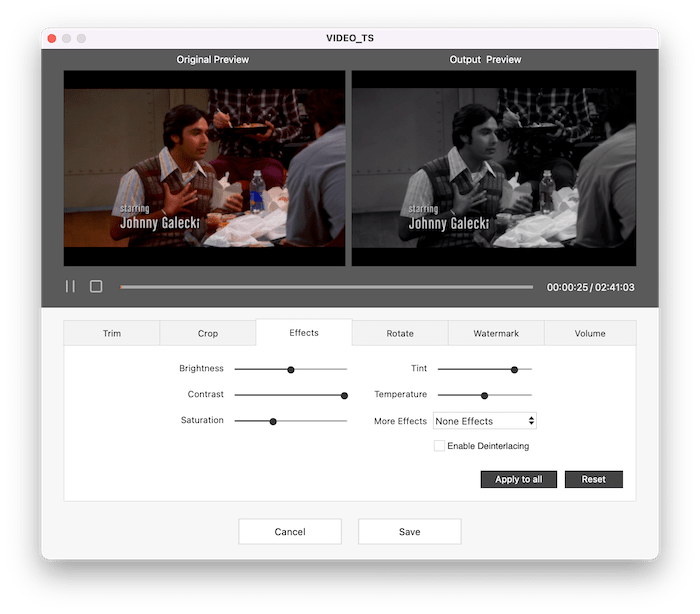
Task: Click the Tint slider handle
Action: pos(514,369)
